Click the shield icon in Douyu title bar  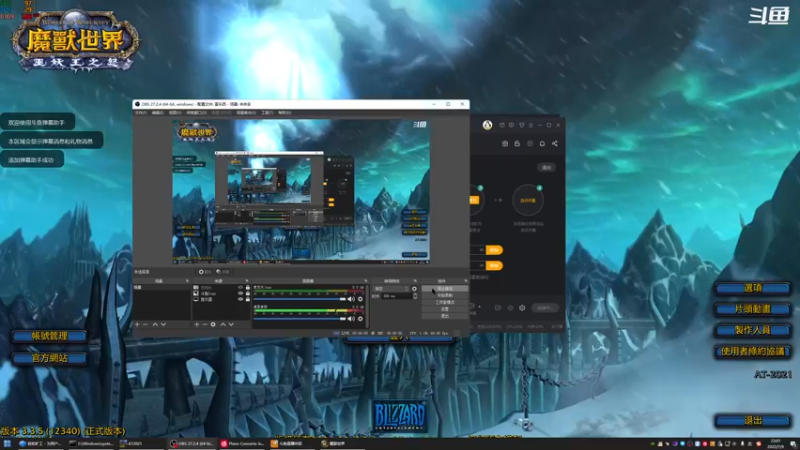click(x=521, y=125)
